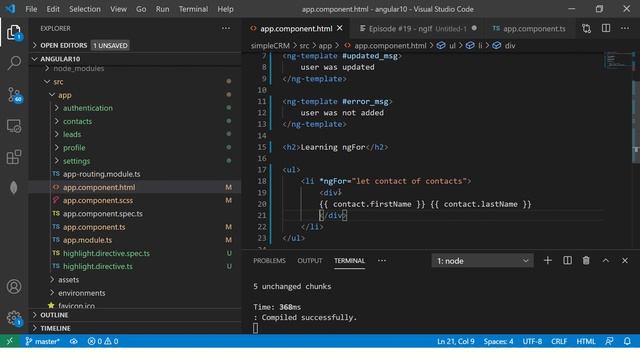Click the errors and warnings indicator
This screenshot has width=640, height=360.
coord(103,341)
